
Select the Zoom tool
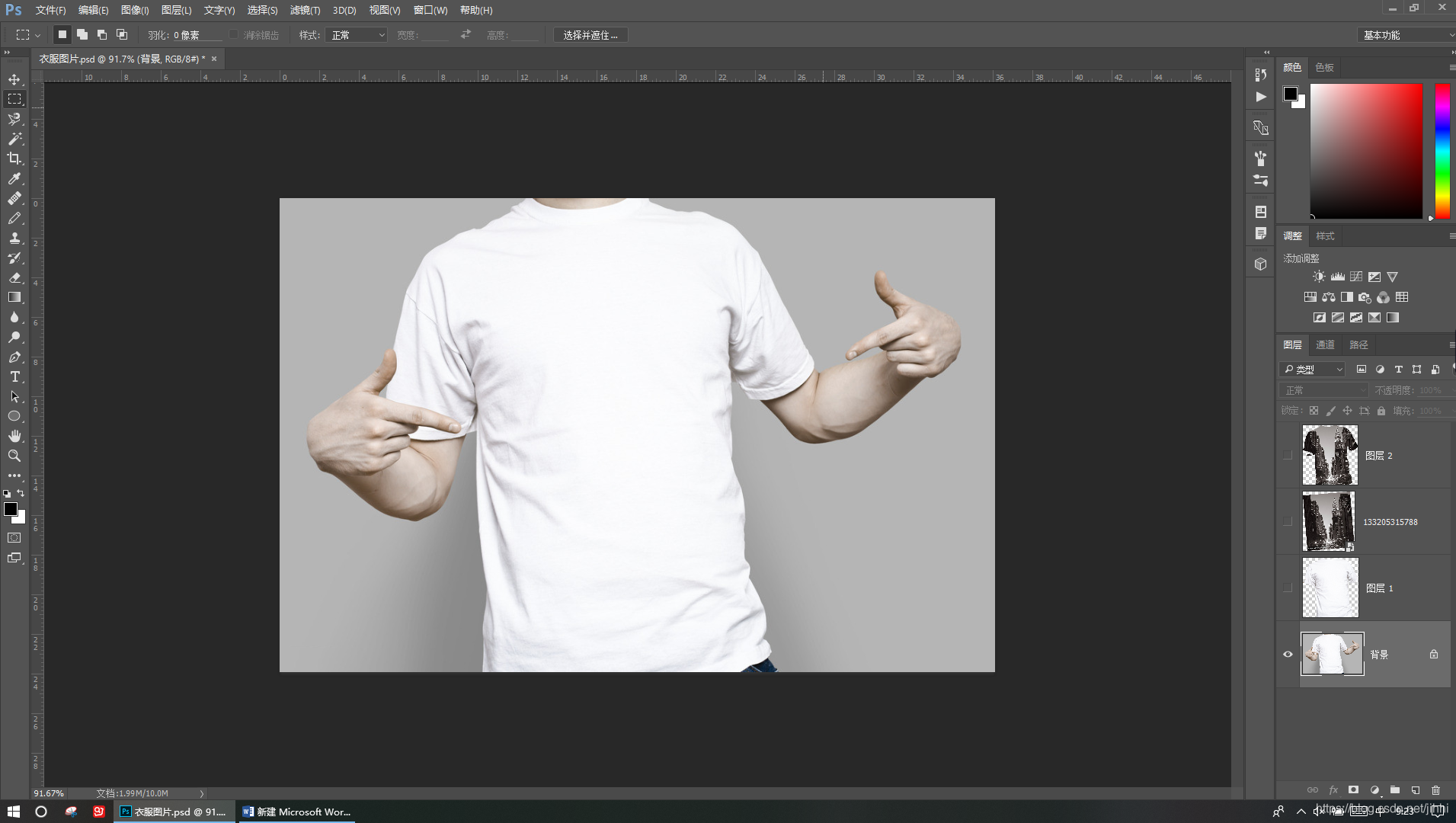tap(14, 456)
